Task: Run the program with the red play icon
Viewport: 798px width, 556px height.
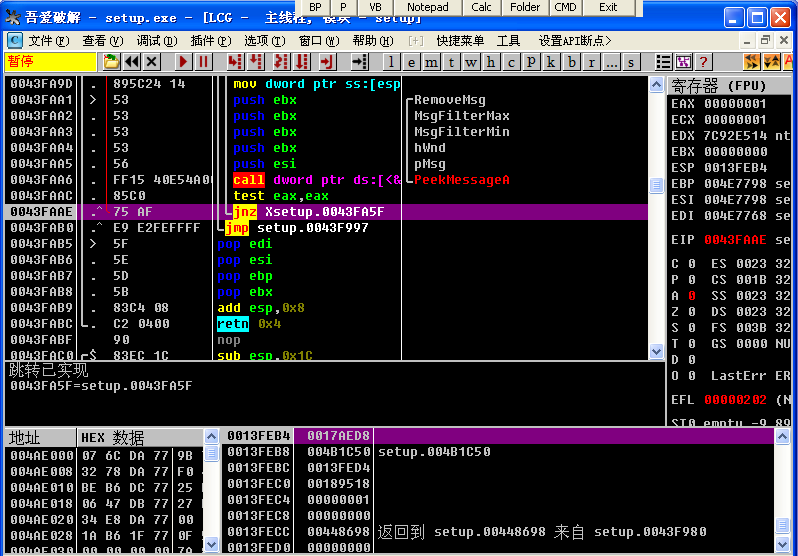Action: coord(183,62)
